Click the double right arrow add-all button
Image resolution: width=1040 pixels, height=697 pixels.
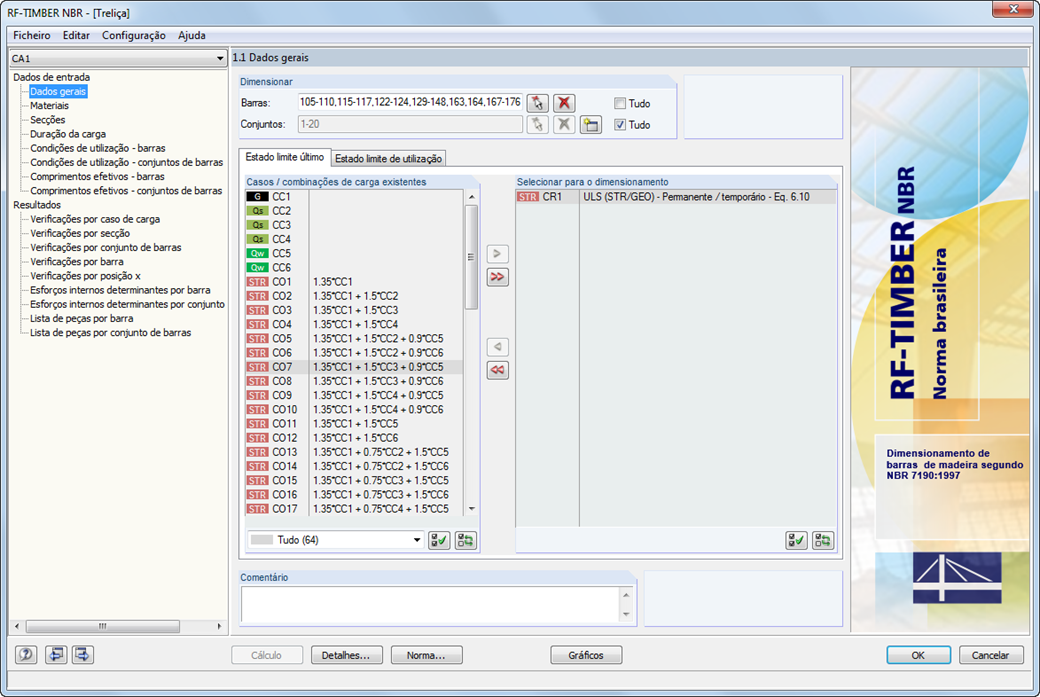[497, 277]
